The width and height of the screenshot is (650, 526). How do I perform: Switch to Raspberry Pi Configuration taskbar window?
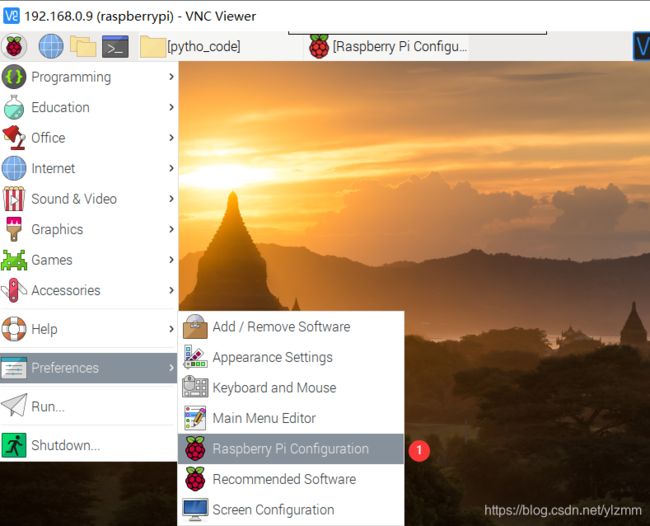(388, 46)
